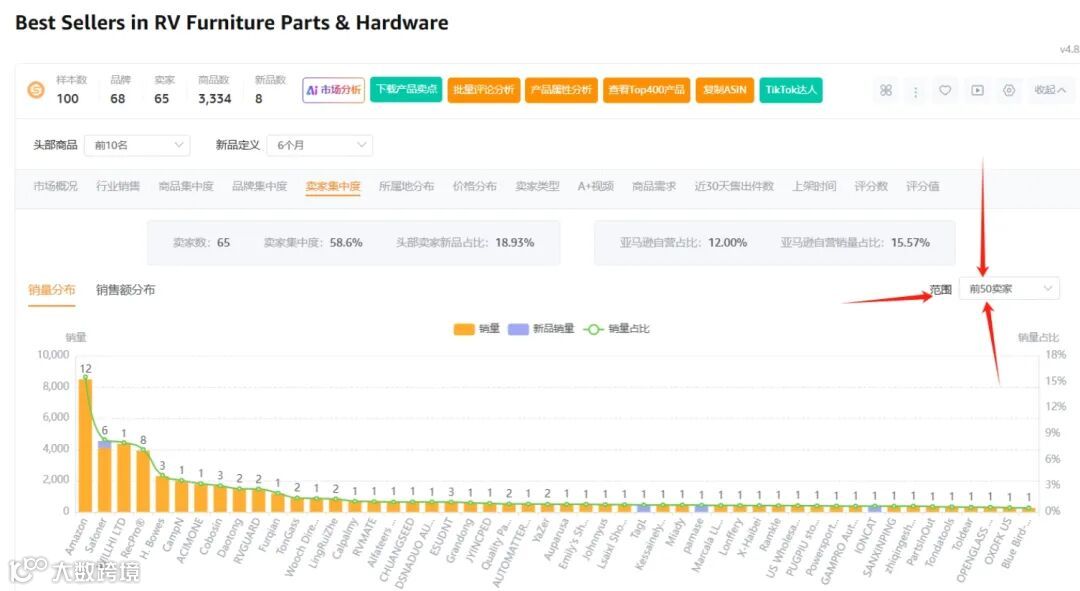Open the grid apps icon
The width and height of the screenshot is (1080, 591).
pyautogui.click(x=886, y=90)
